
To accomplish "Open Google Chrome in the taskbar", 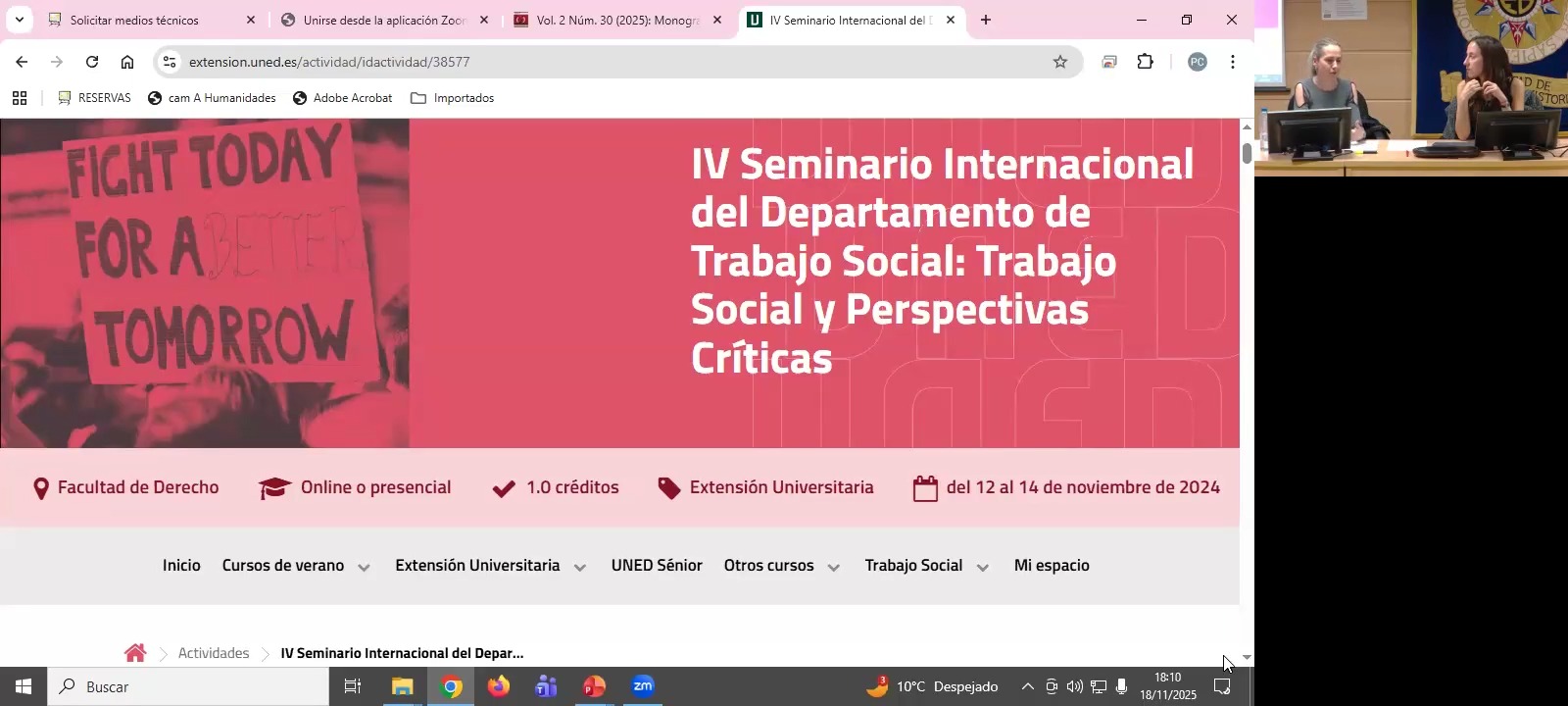I will tap(451, 686).
